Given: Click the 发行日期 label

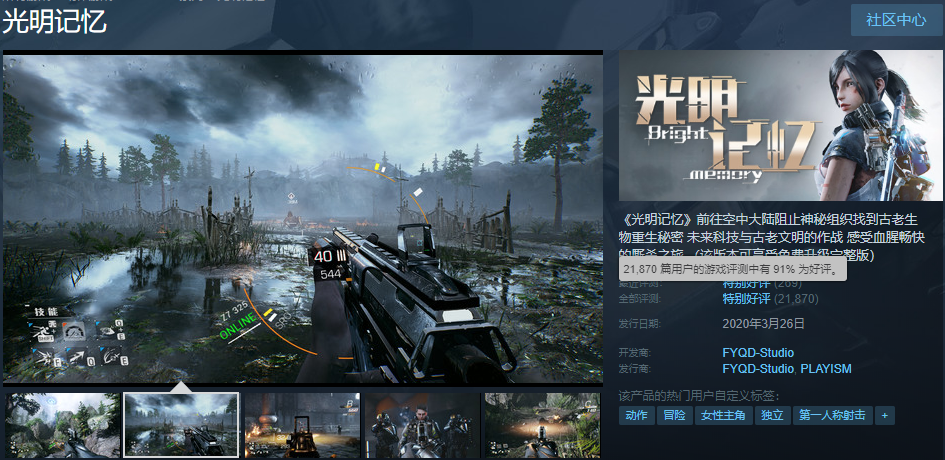Looking at the screenshot, I should pyautogui.click(x=639, y=324).
